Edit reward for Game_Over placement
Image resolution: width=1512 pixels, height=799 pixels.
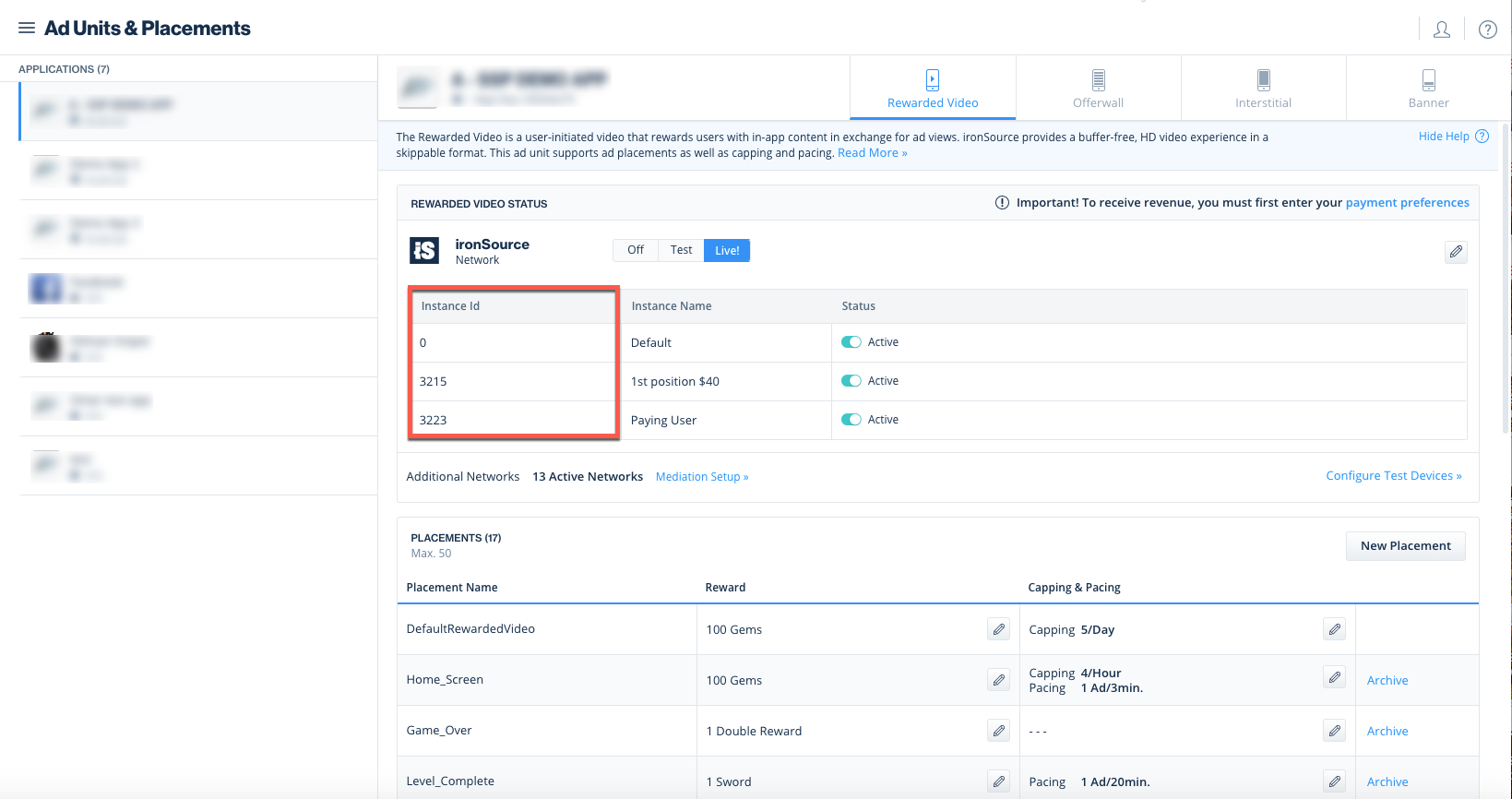(x=999, y=731)
